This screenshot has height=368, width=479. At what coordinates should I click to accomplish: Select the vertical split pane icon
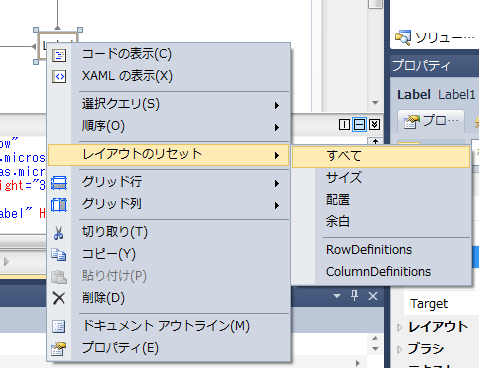[x=344, y=124]
